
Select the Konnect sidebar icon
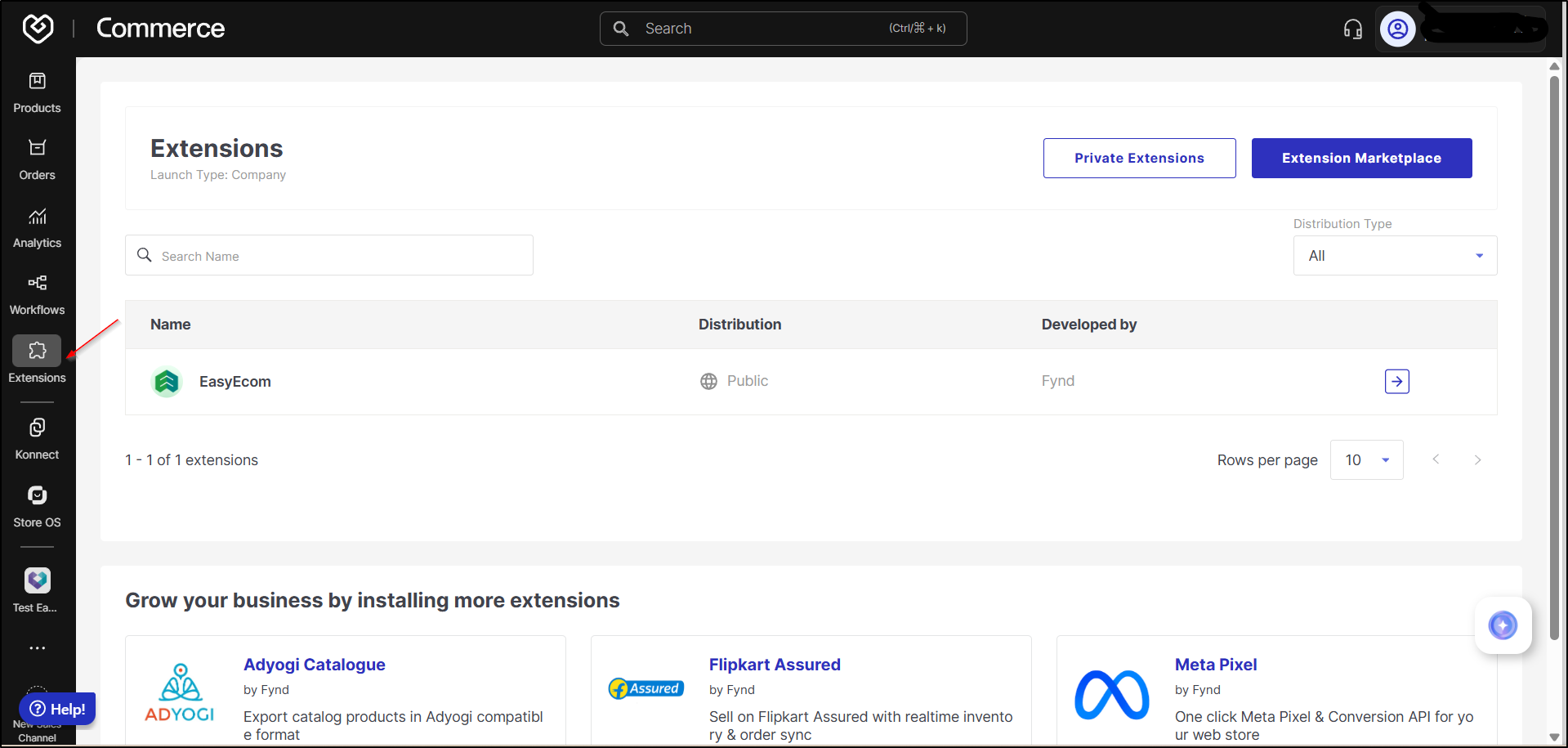[37, 439]
